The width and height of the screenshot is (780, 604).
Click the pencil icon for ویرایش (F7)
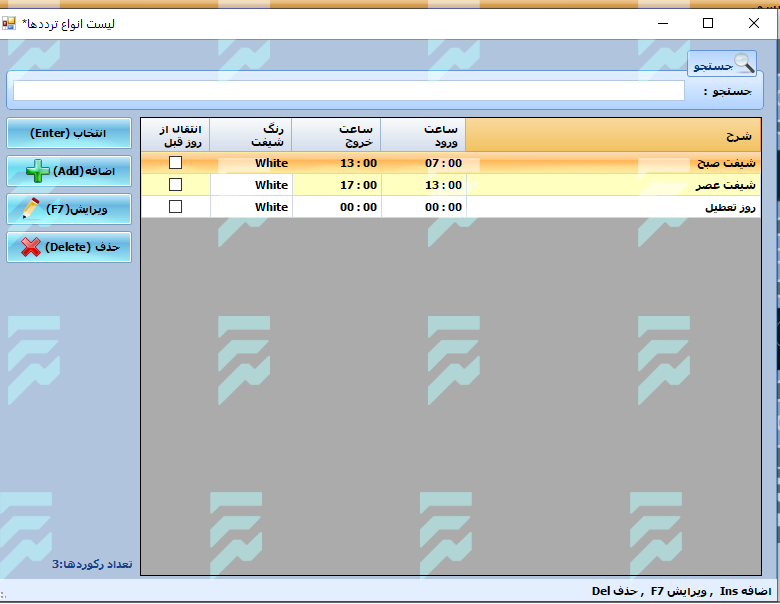pyautogui.click(x=30, y=208)
